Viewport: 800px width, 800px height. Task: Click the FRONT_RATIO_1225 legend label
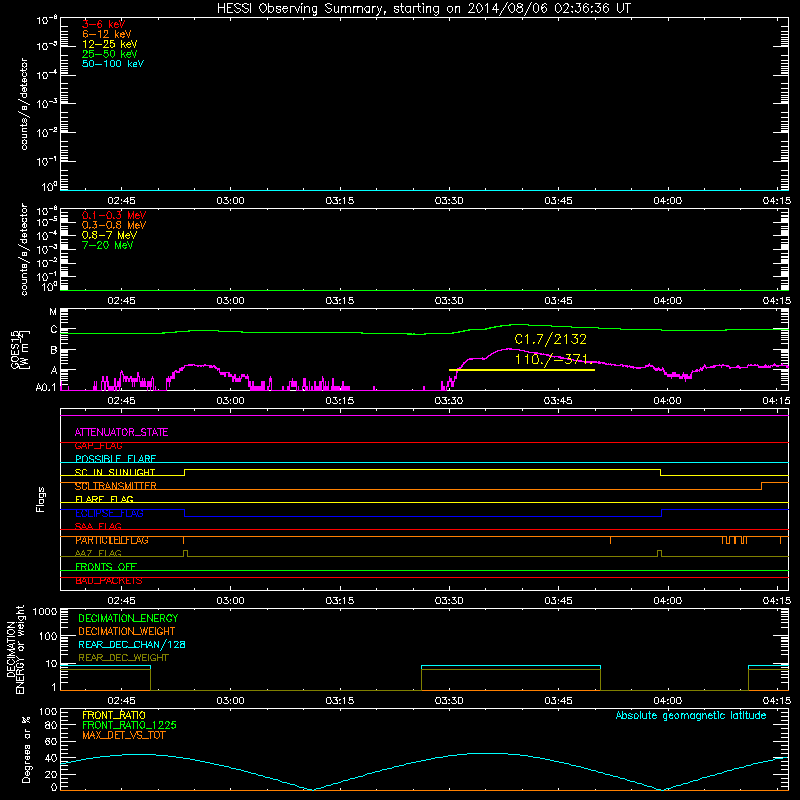[x=129, y=725]
